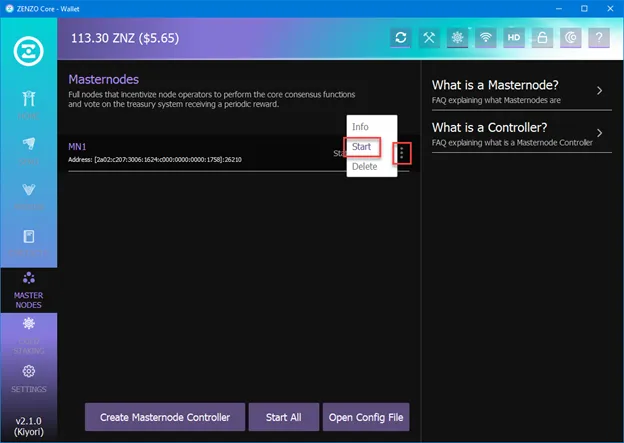Click the Open Config File button

click(366, 417)
